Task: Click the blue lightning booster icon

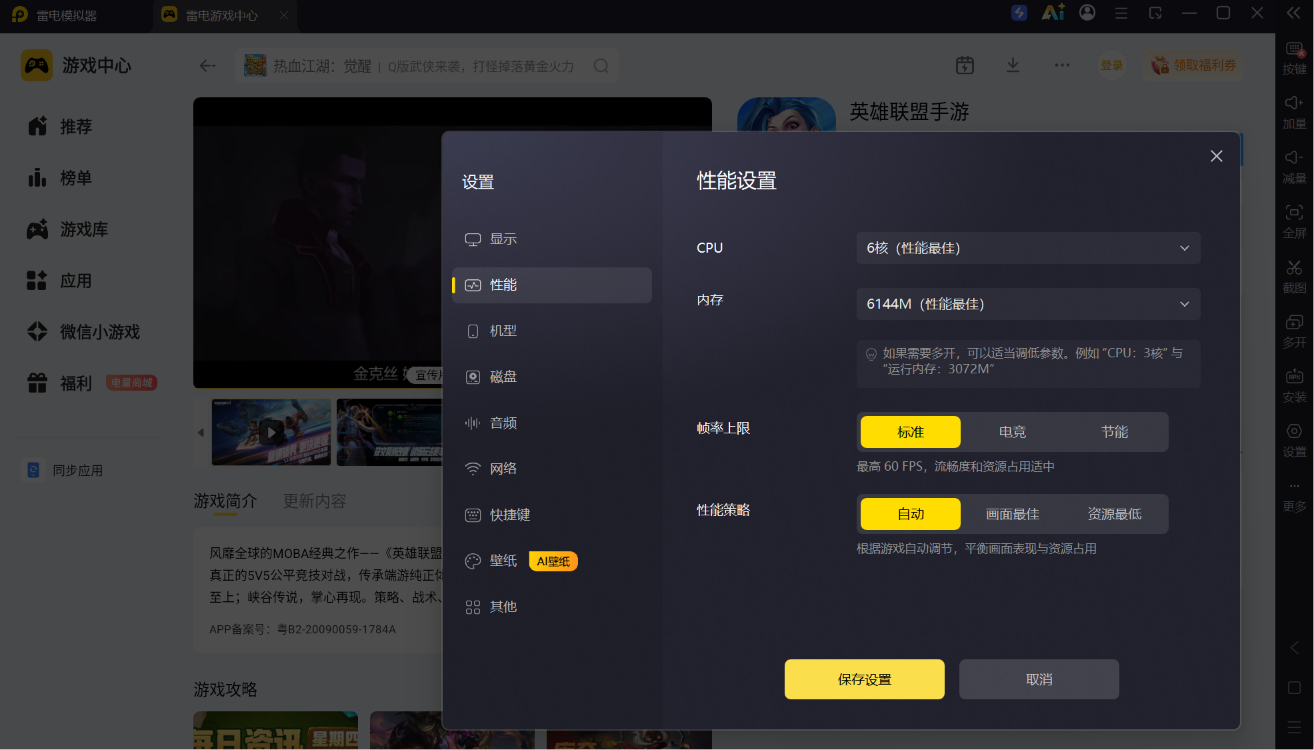Action: (x=1019, y=13)
